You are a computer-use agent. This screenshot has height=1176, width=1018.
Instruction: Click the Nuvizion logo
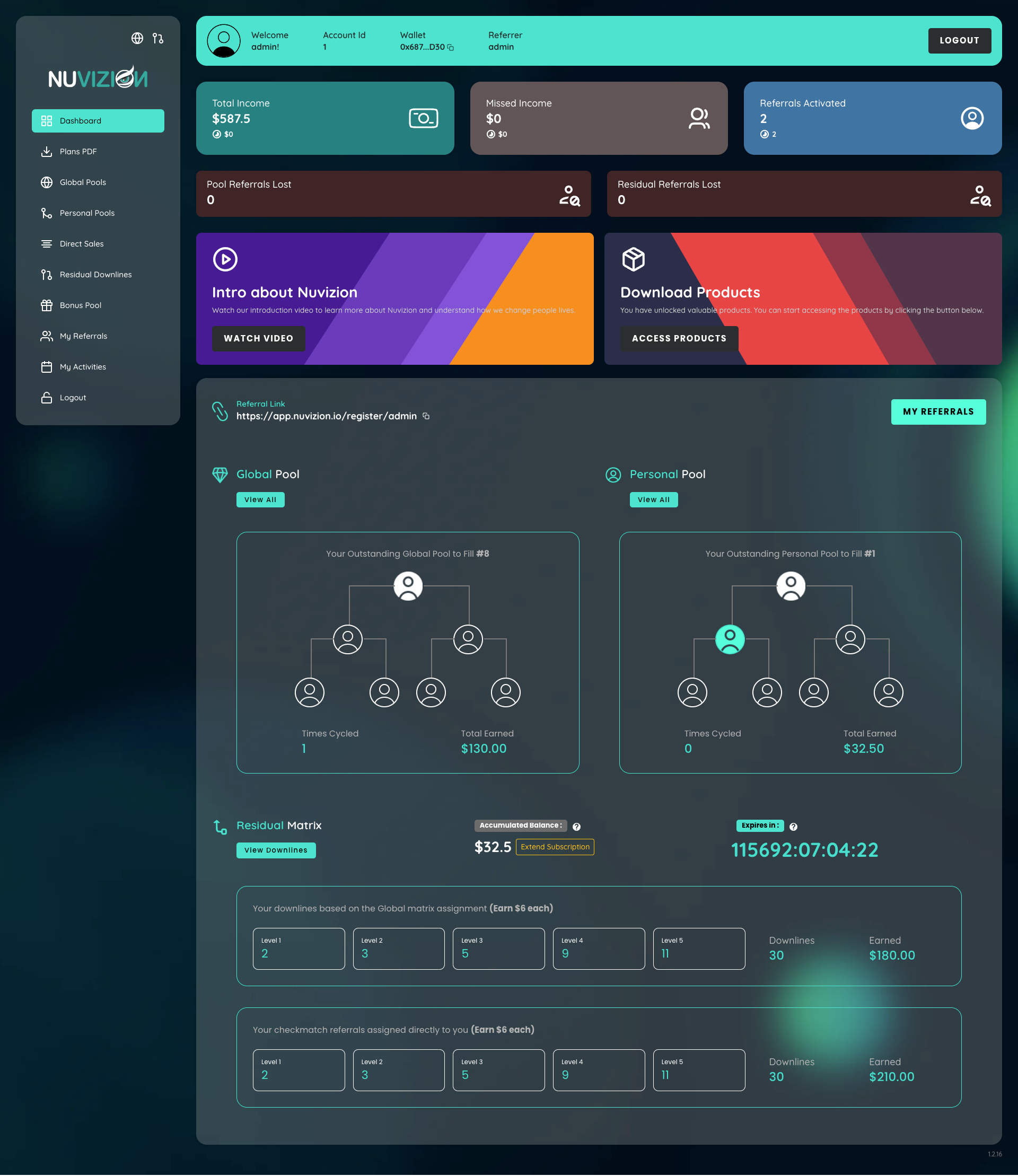[x=98, y=77]
